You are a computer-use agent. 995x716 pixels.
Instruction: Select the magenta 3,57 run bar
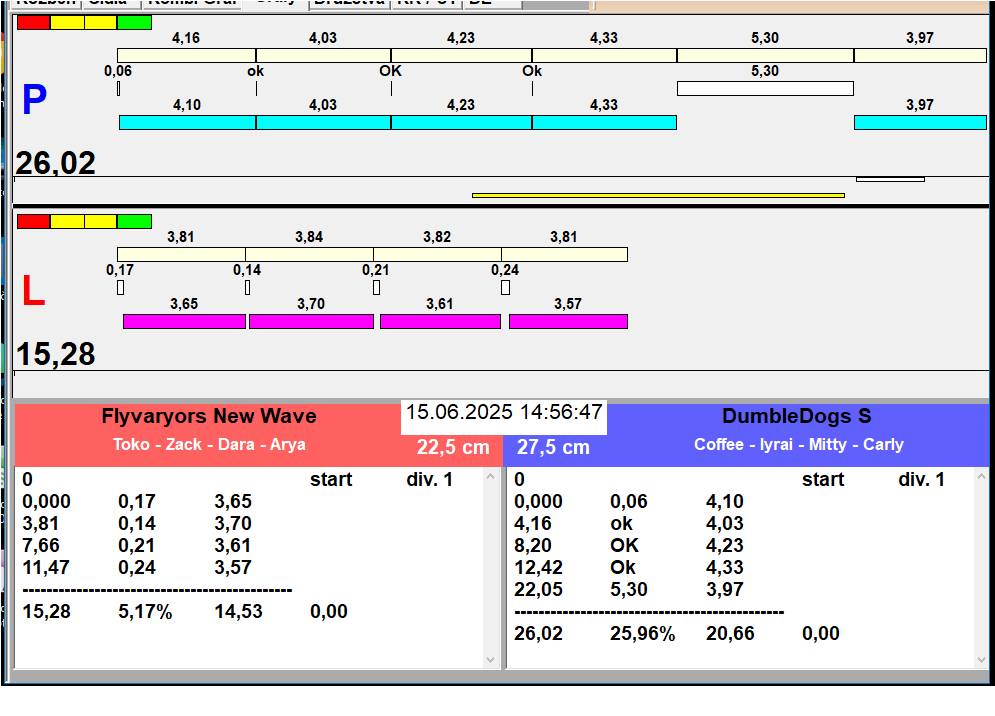pyautogui.click(x=567, y=321)
